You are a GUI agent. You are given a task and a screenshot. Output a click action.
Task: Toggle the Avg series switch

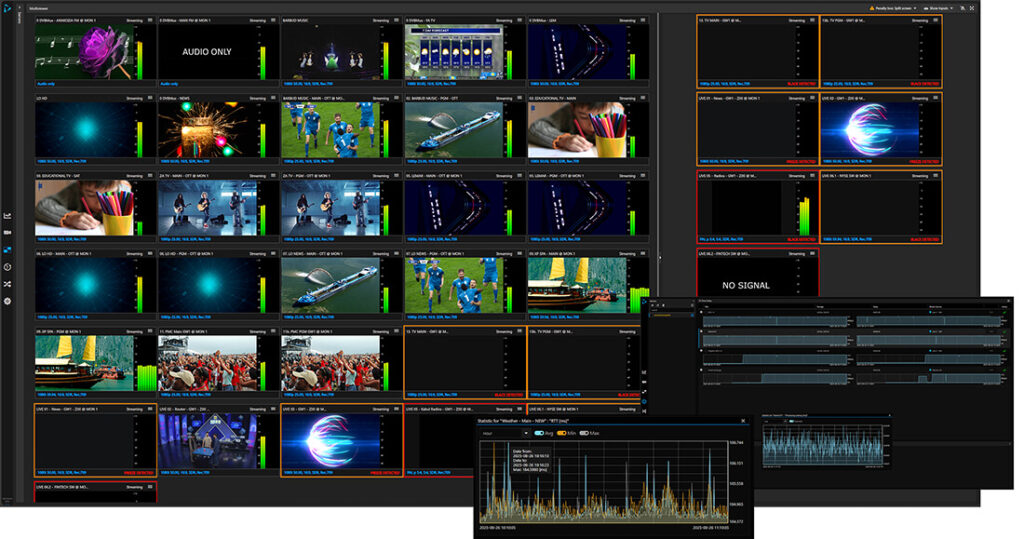(540, 433)
